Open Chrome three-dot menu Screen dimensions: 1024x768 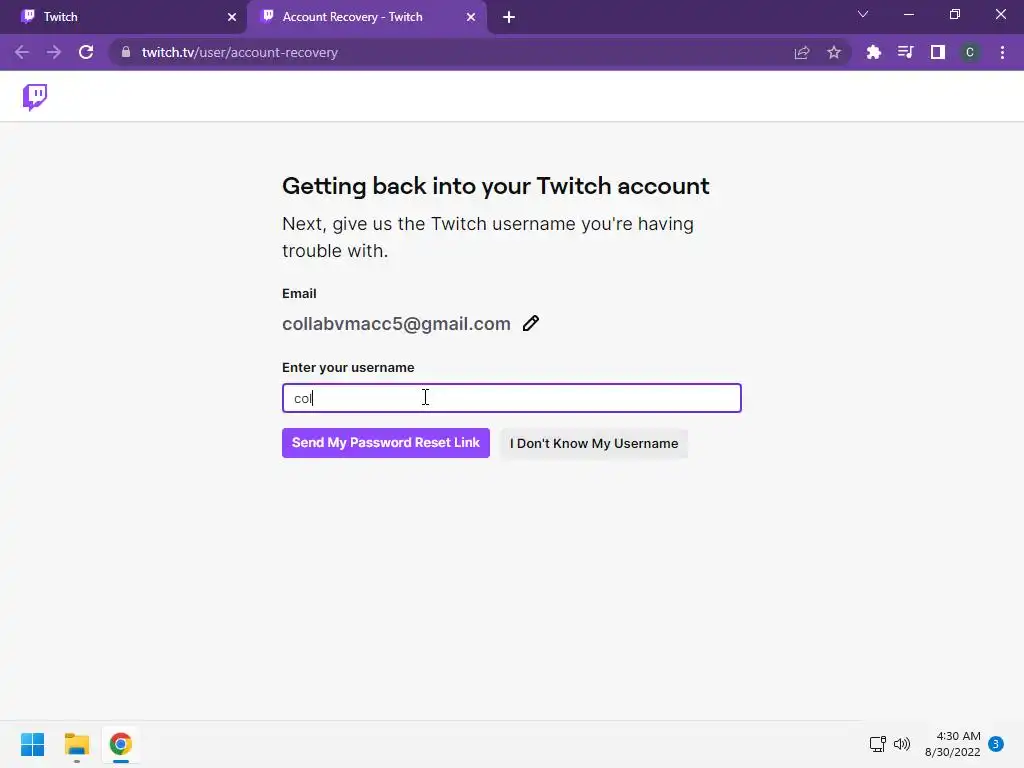(1002, 52)
